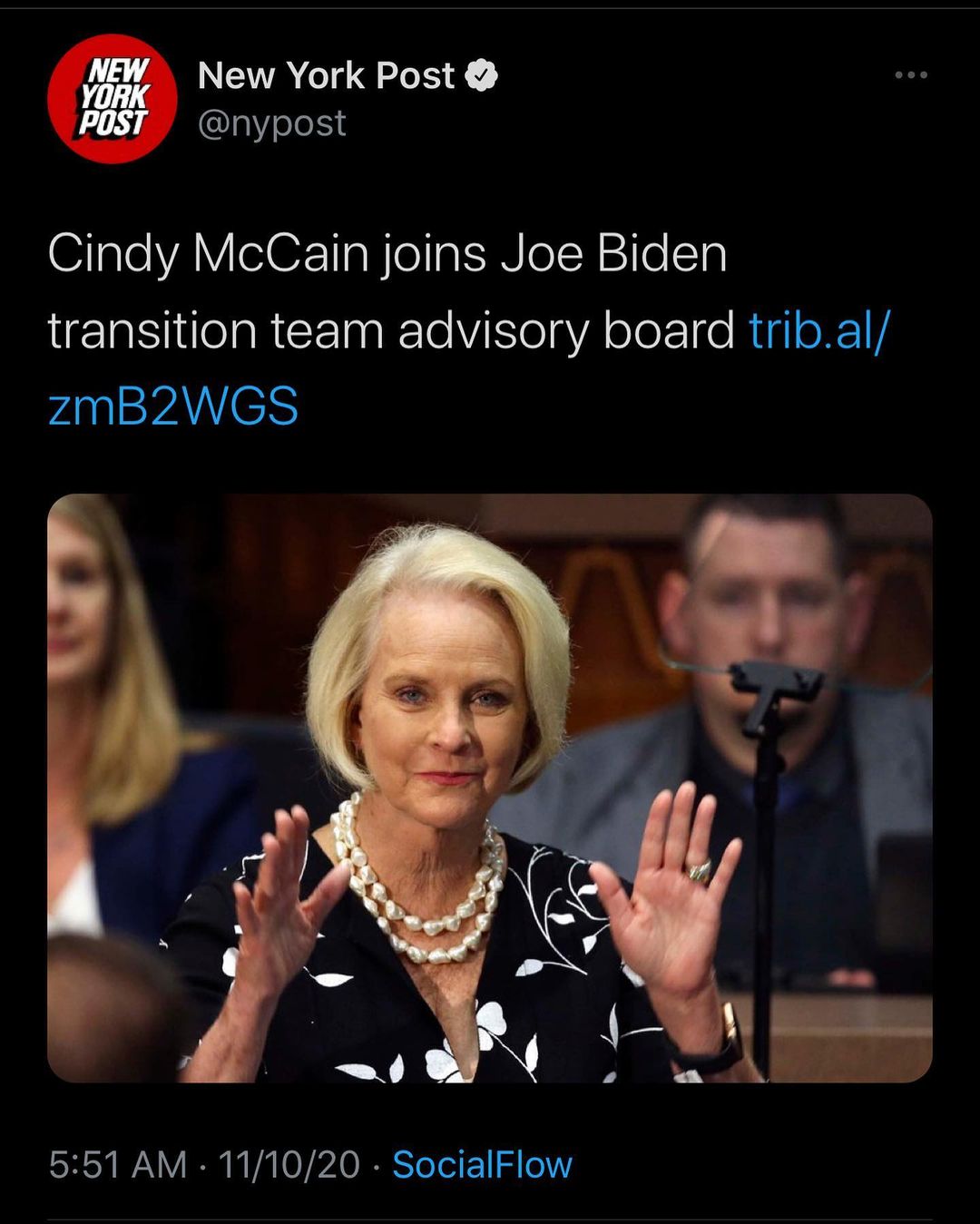Viewport: 980px width, 1224px height.
Task: Open the three-dot more options menu
Action: click(x=911, y=75)
